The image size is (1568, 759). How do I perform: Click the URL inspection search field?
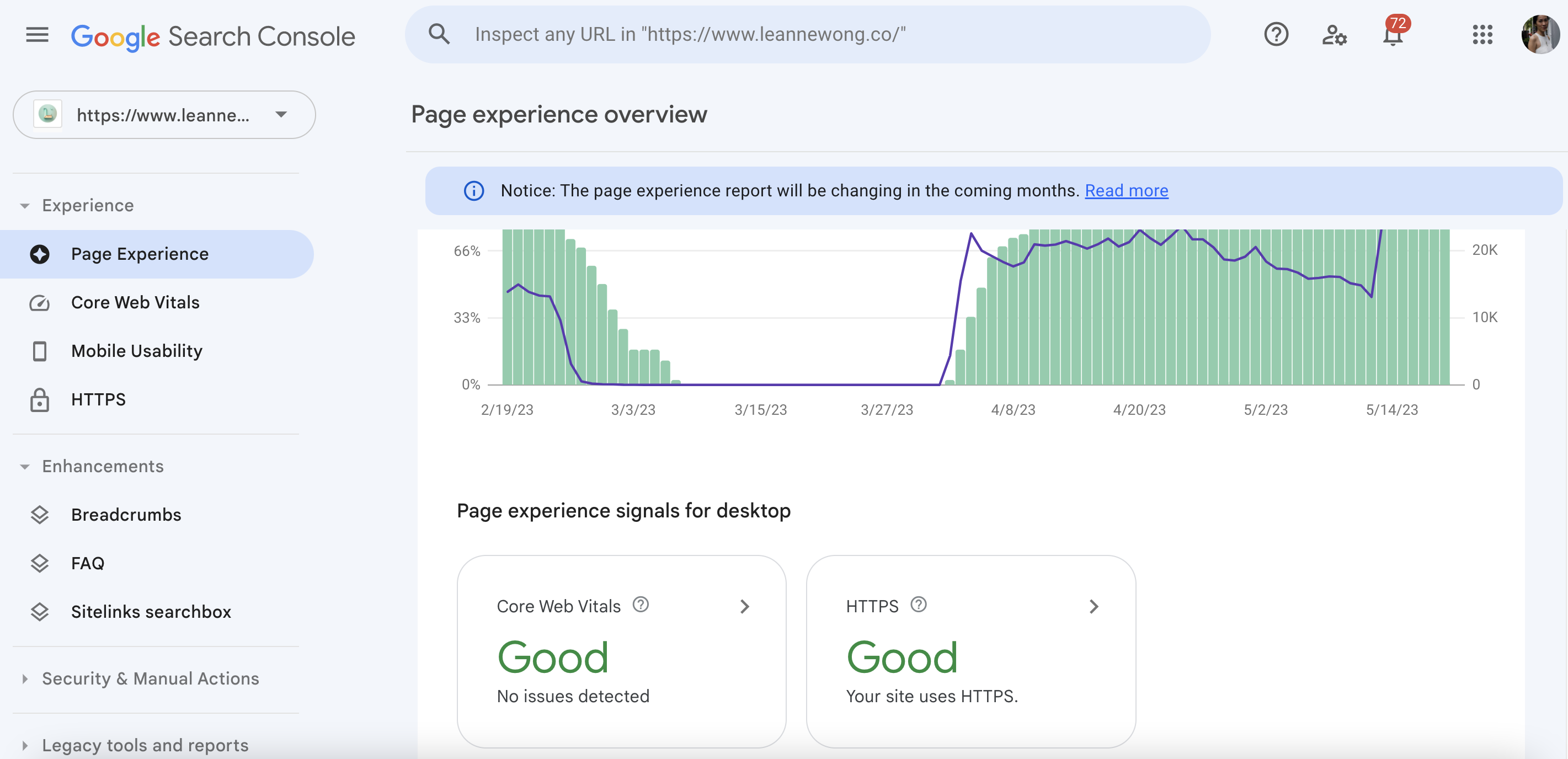[807, 35]
